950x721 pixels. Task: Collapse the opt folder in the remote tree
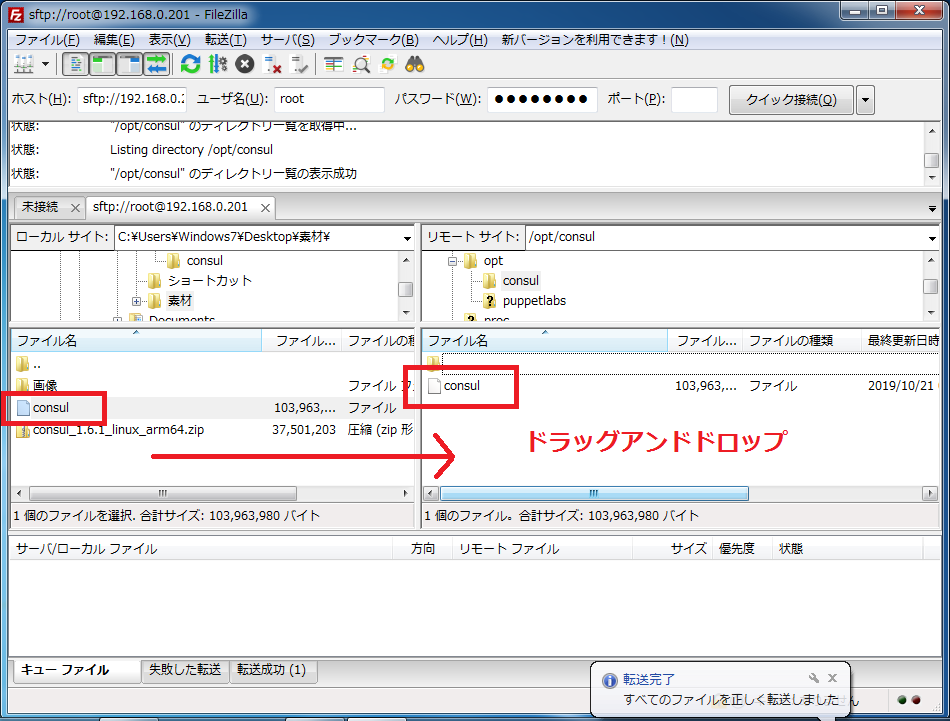(452, 262)
